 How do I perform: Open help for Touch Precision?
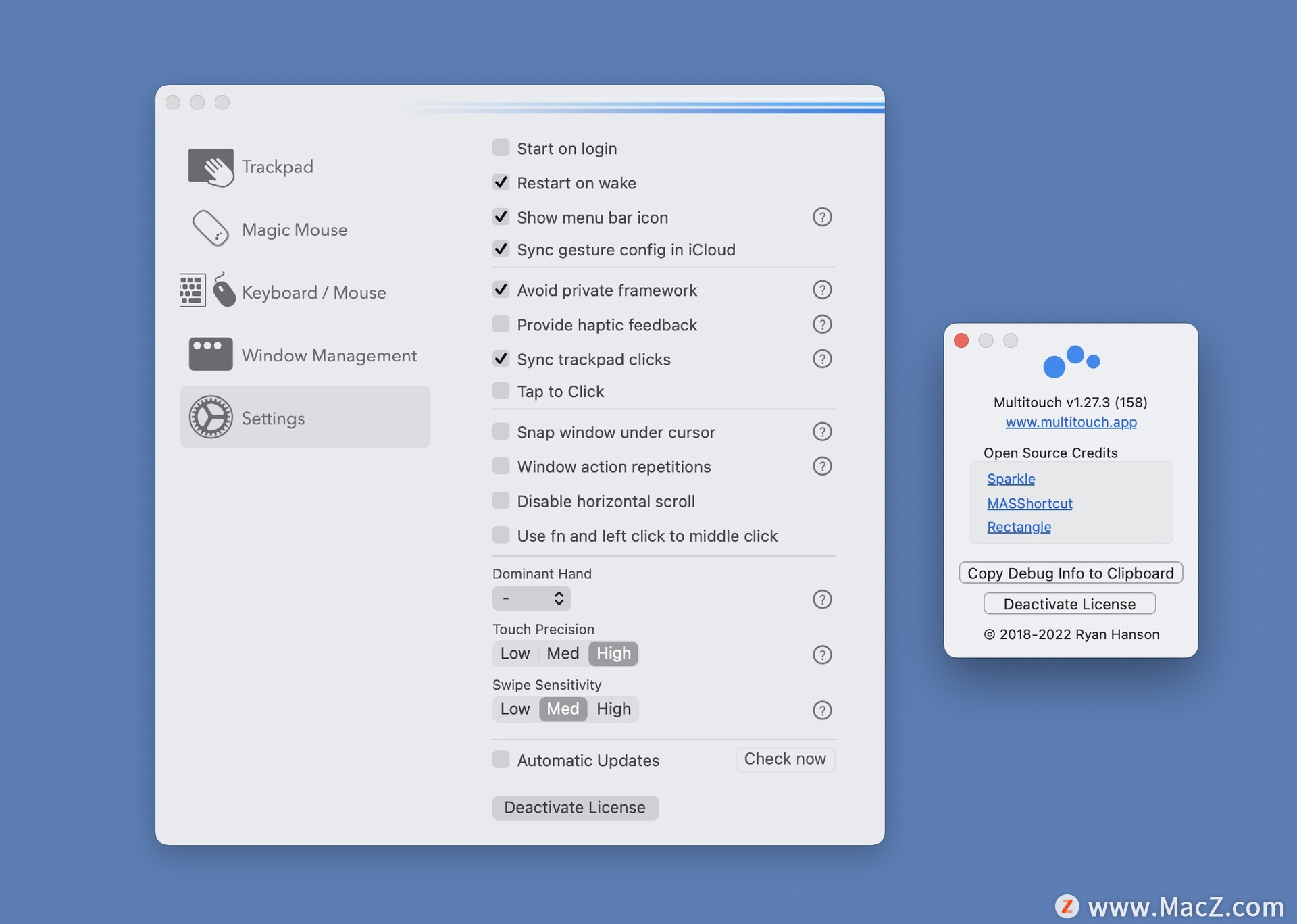[x=821, y=654]
